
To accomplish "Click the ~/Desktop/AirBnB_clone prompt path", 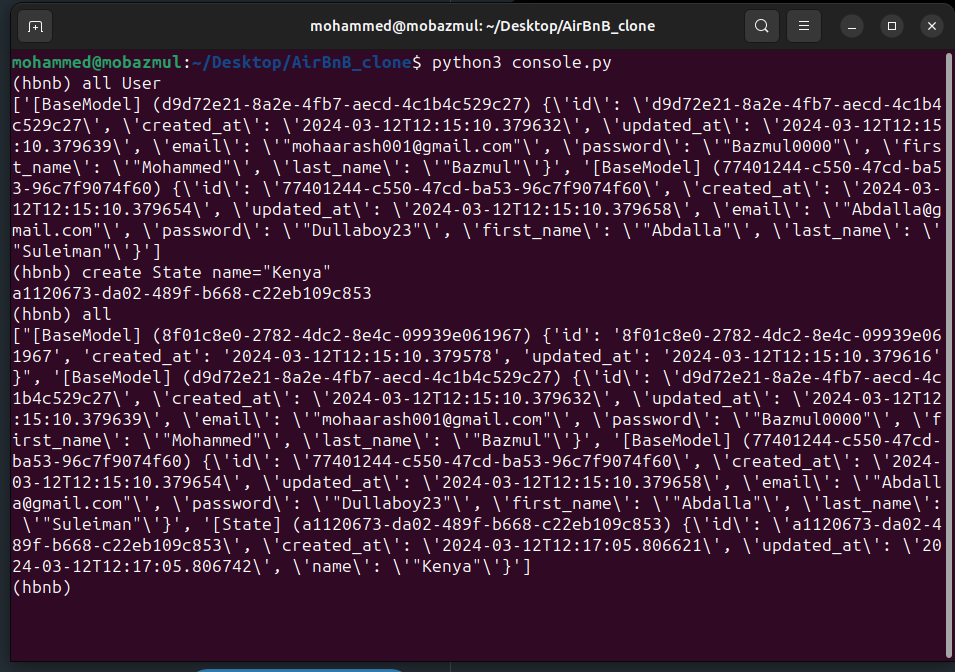I will click(x=301, y=62).
